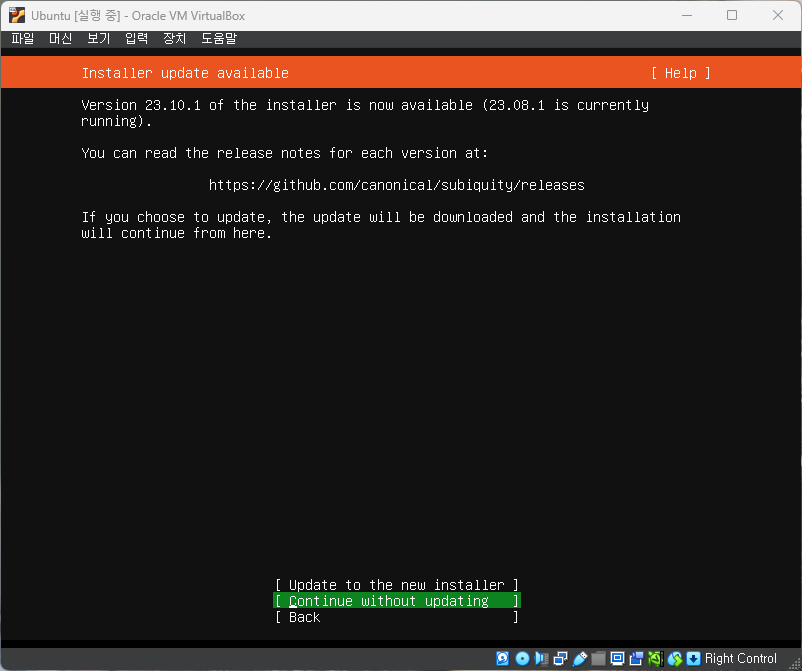This screenshot has width=802, height=671.
Task: Select Update to the new installer
Action: coord(397,585)
